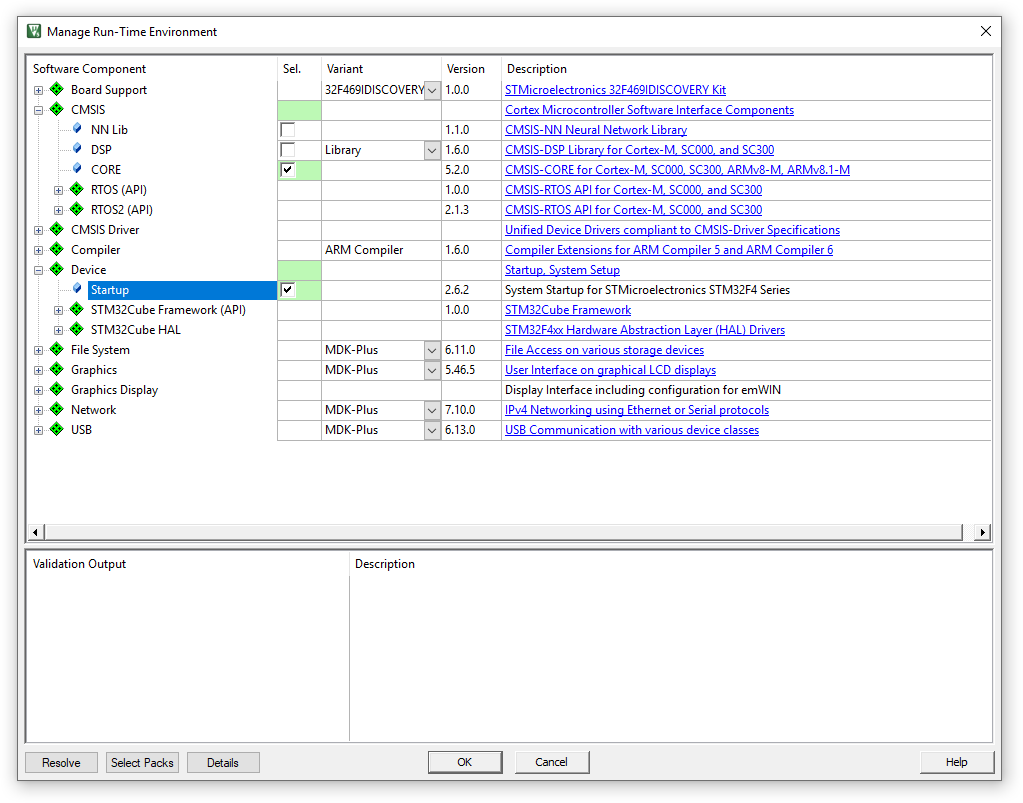The image size is (1023, 803).
Task: Click the Software Component column header
Action: pos(89,68)
